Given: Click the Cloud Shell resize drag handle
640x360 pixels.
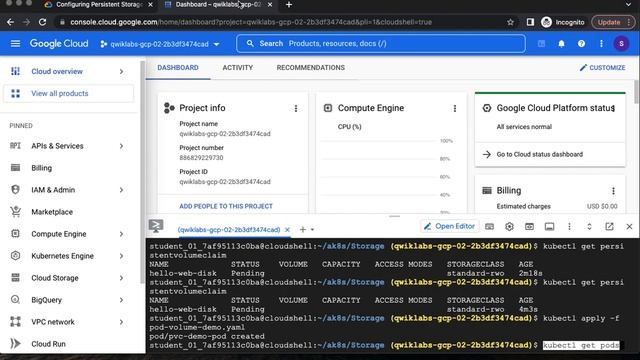Looking at the screenshot, I should pyautogui.click(x=394, y=216).
